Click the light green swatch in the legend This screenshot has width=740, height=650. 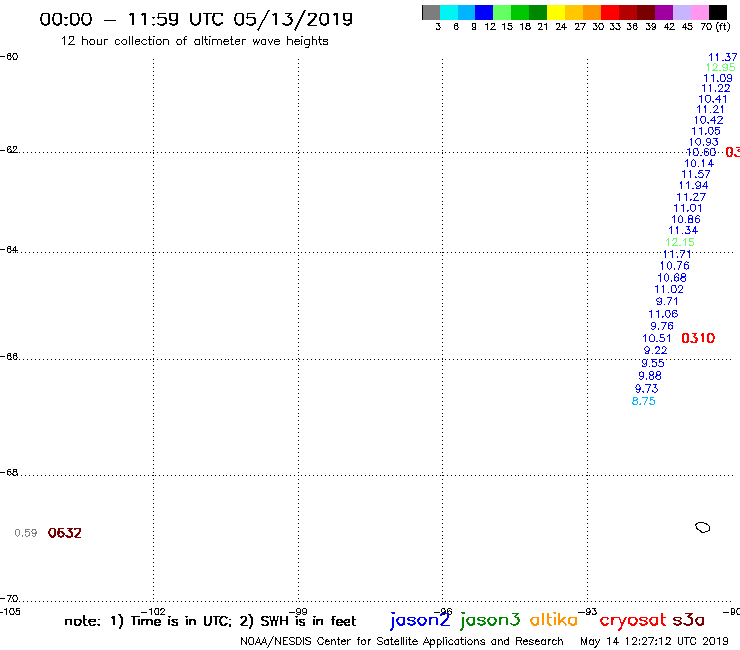coord(502,12)
